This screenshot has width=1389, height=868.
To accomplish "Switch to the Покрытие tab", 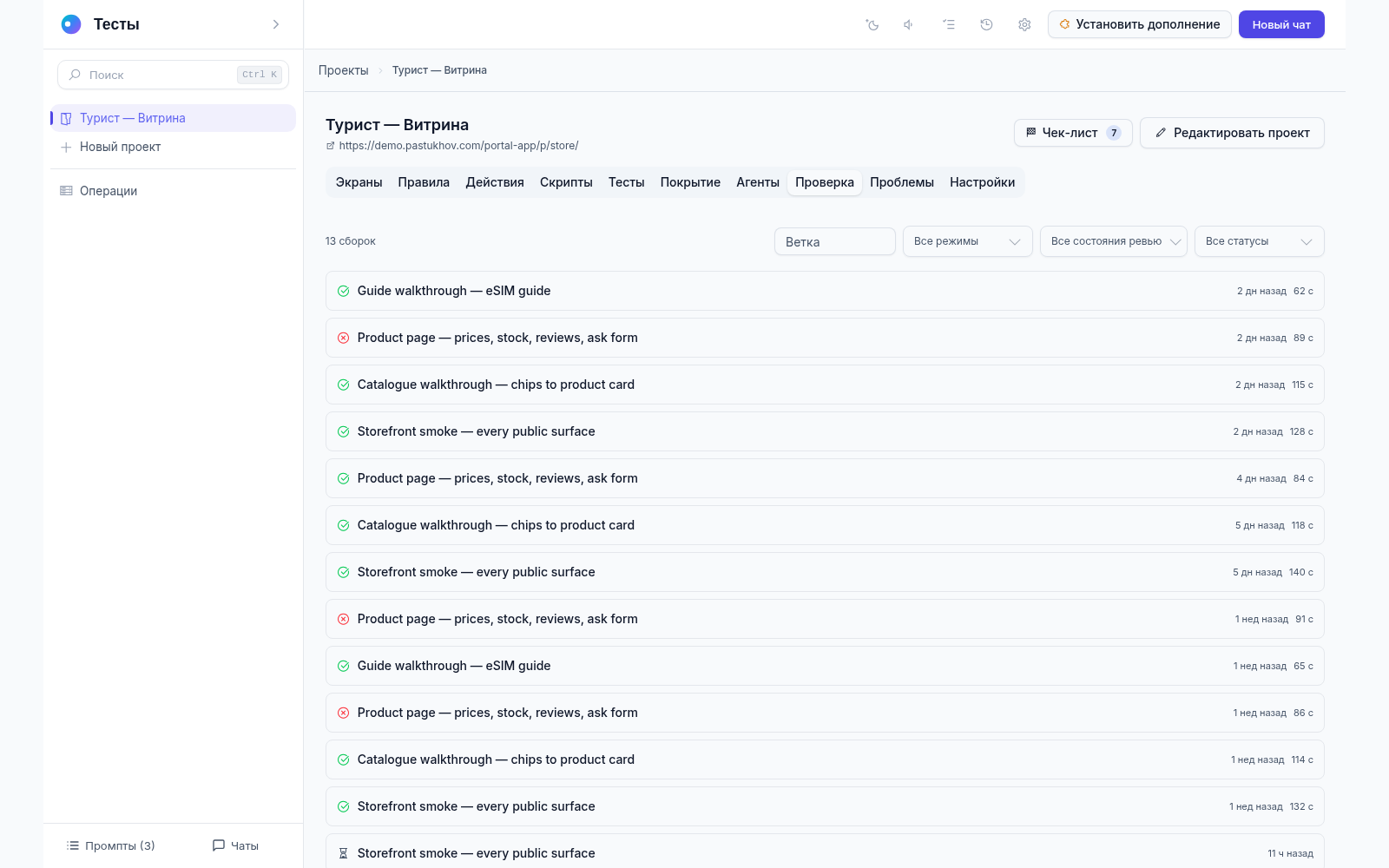I will click(690, 182).
